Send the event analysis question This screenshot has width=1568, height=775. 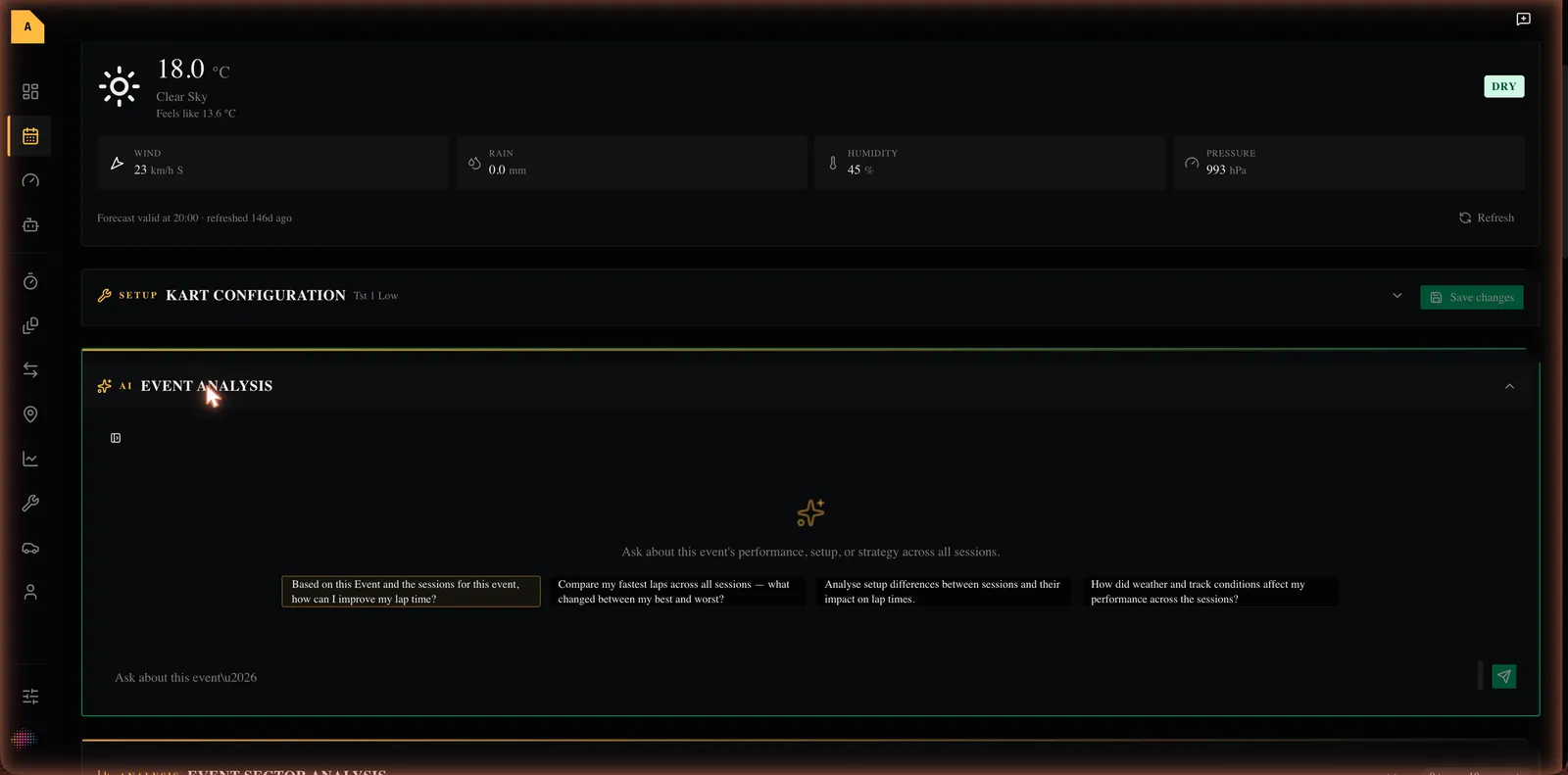pos(1503,676)
